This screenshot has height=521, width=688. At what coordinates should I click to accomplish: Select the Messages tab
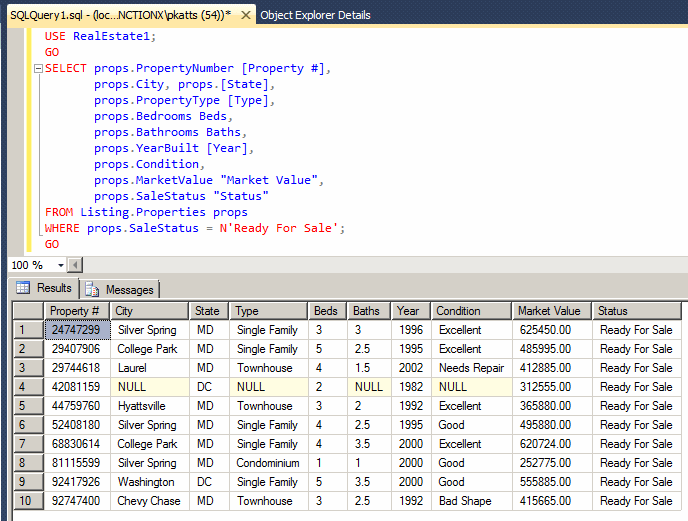tap(119, 290)
